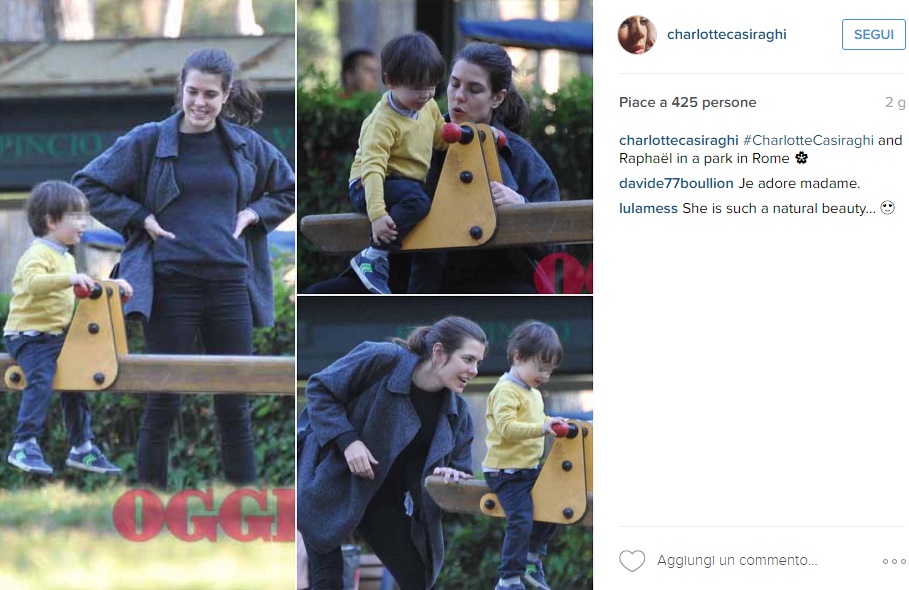Click the heart like icon
909x590 pixels.
[632, 560]
